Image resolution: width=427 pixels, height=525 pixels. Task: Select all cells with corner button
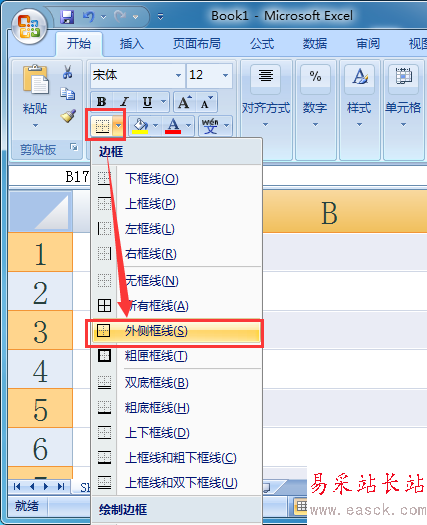coord(41,212)
